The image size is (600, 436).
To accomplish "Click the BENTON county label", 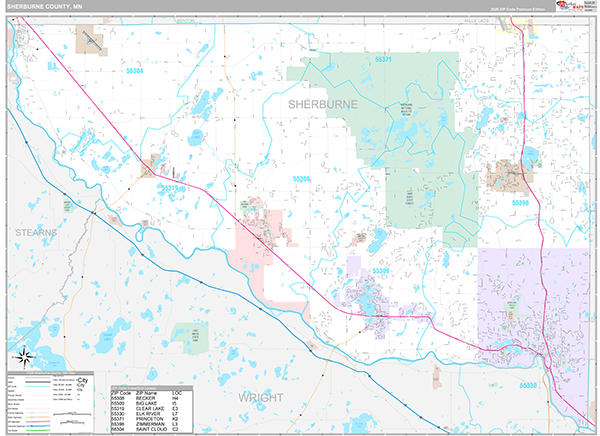I will (x=185, y=21).
